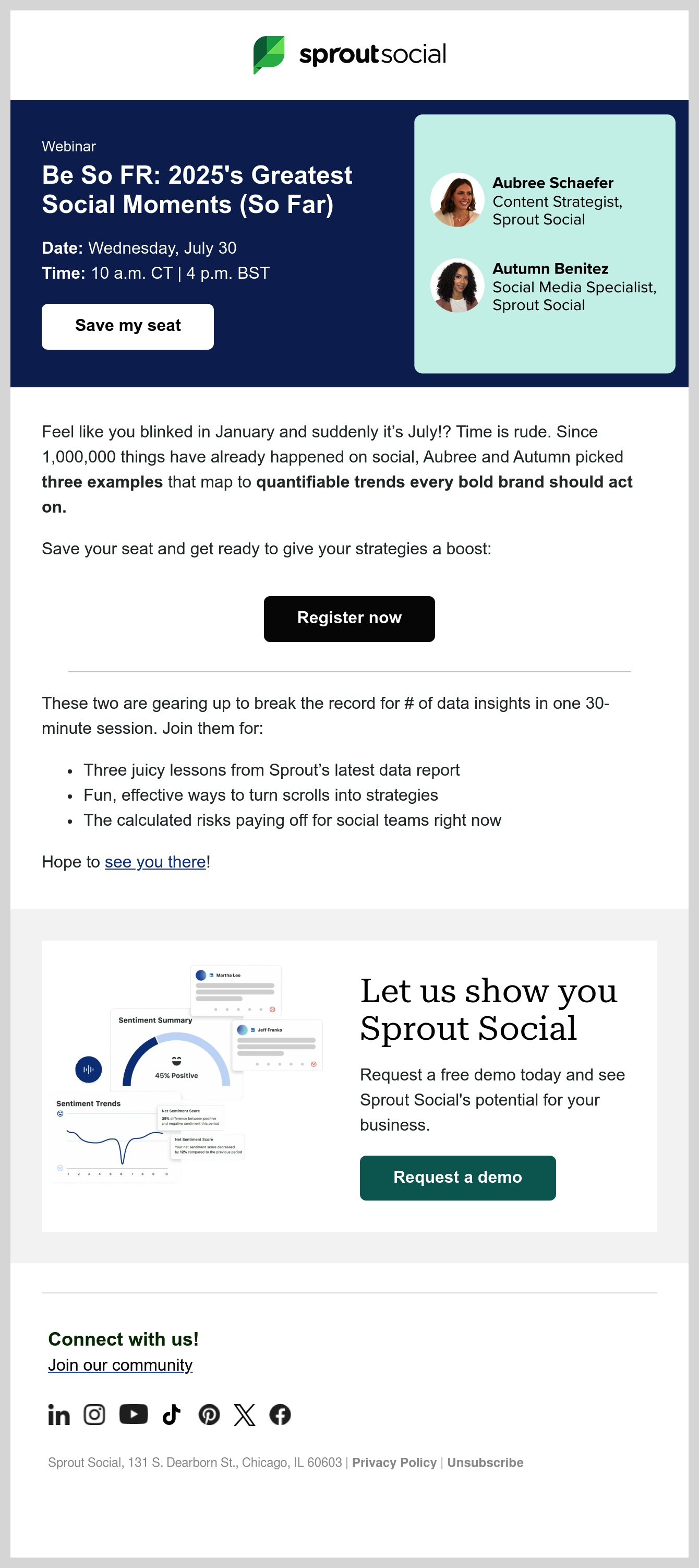Screen dimensions: 699x1568
Task: Click the 'Let us show you Sprout Social' heading
Action: [488, 1009]
